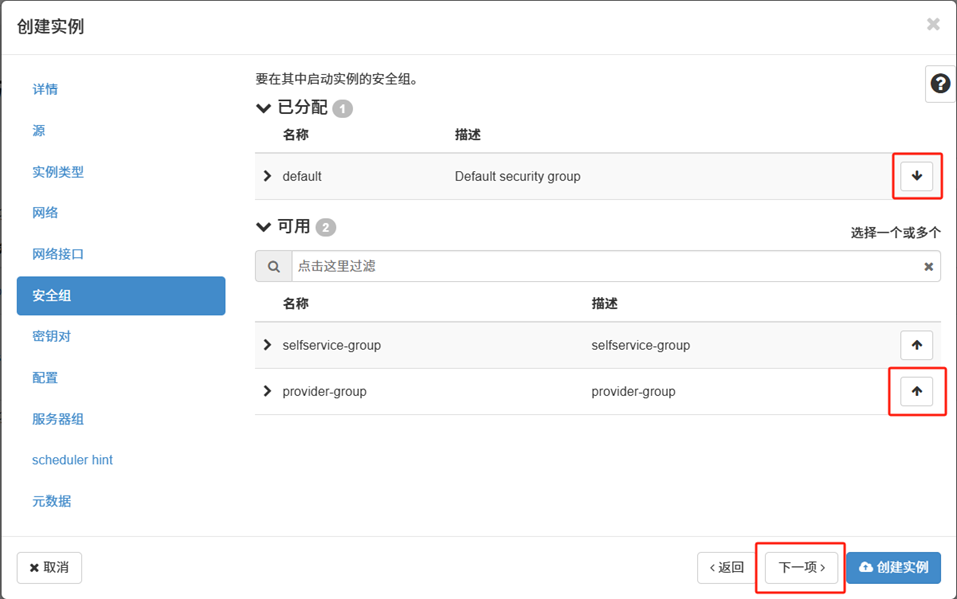Click the magnifier search icon
957x599 pixels.
click(273, 266)
